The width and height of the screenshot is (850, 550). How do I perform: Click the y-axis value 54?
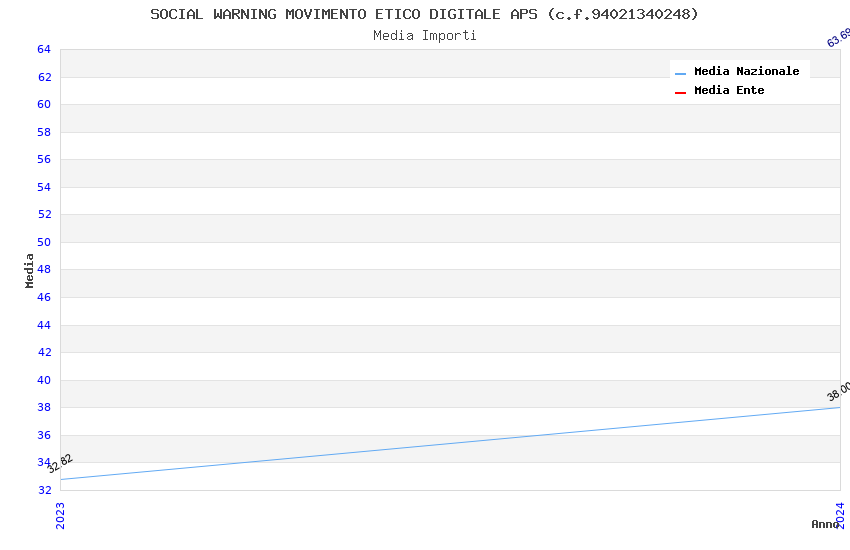[x=44, y=187]
